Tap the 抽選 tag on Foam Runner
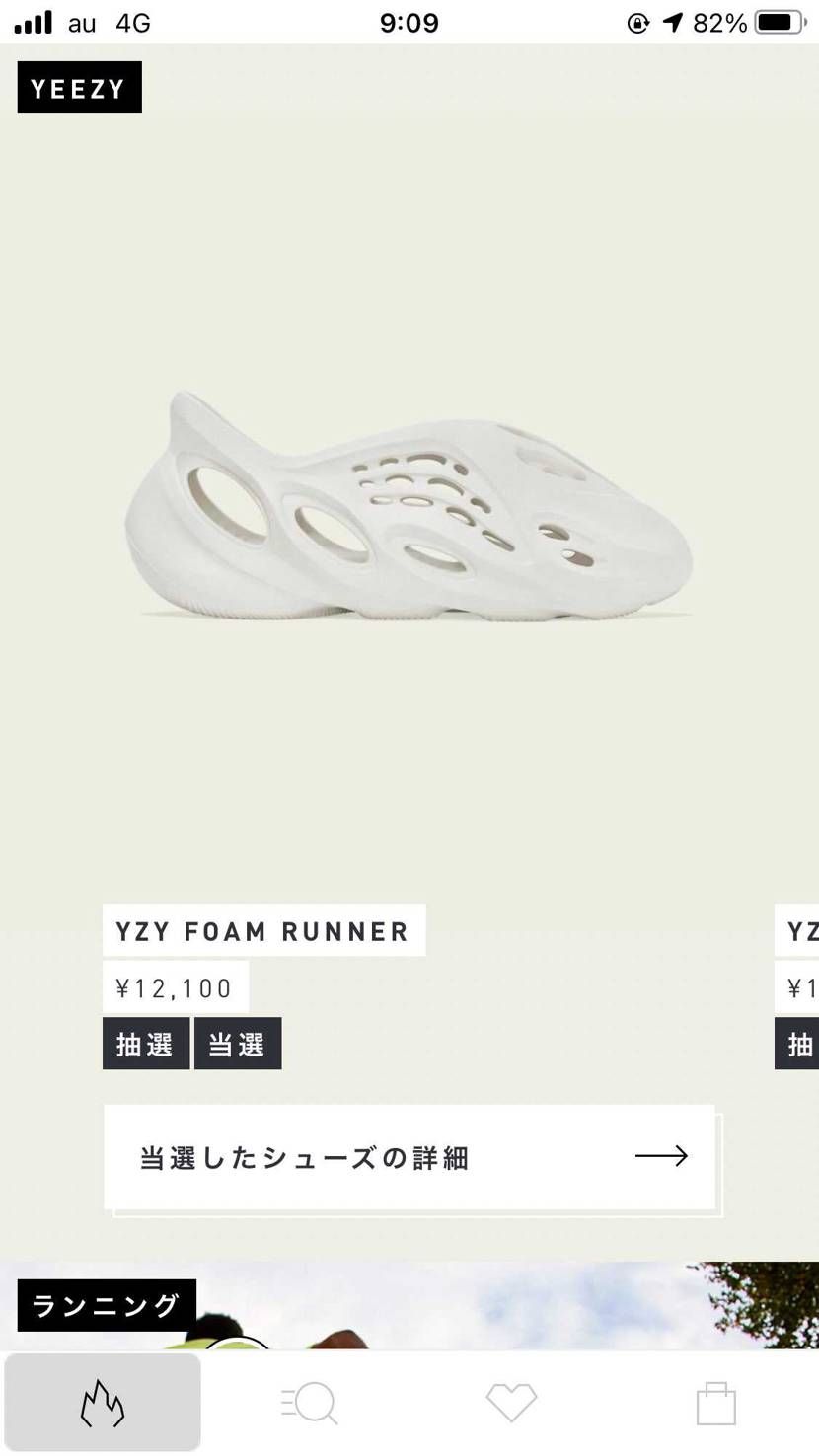Image resolution: width=819 pixels, height=1456 pixels. (146, 1044)
